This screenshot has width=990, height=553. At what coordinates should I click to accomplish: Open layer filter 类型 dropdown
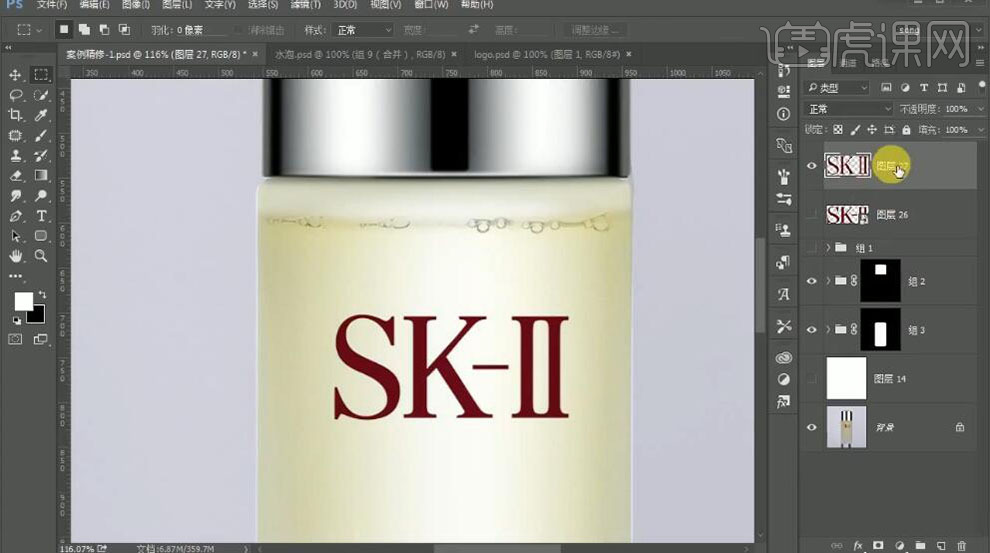[x=837, y=88]
